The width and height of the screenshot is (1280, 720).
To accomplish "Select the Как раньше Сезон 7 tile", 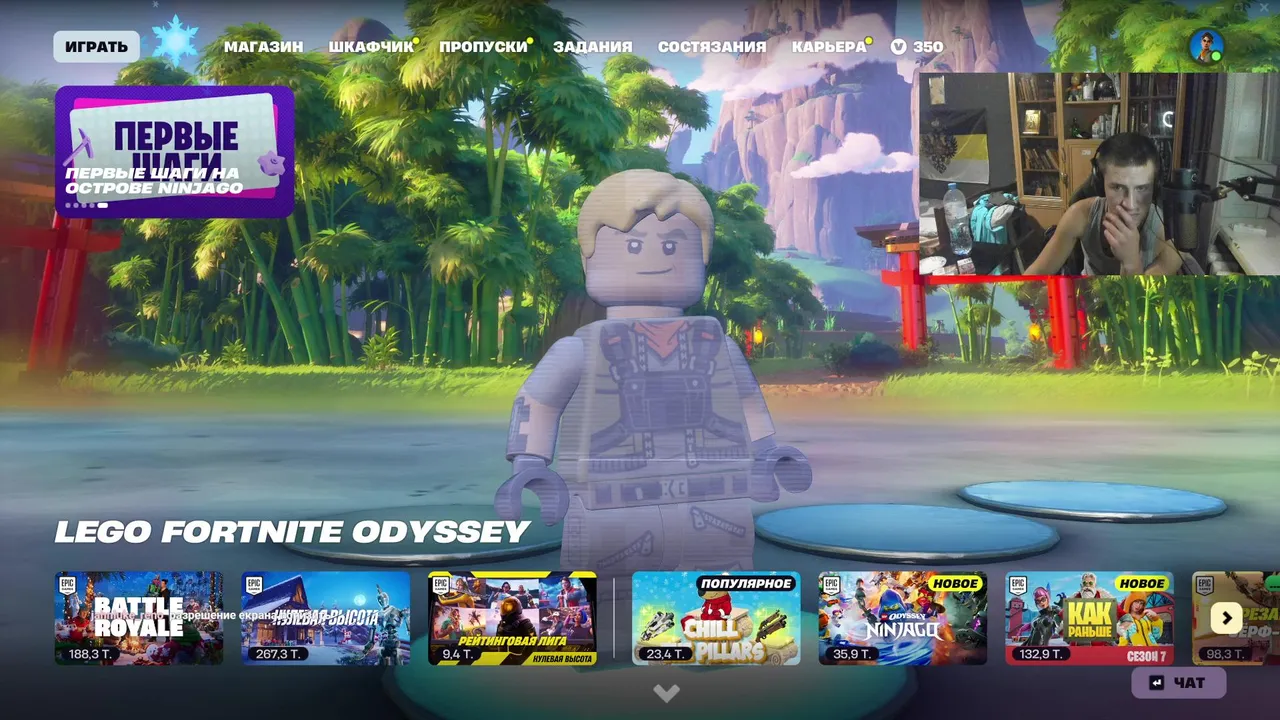I will coord(1089,618).
